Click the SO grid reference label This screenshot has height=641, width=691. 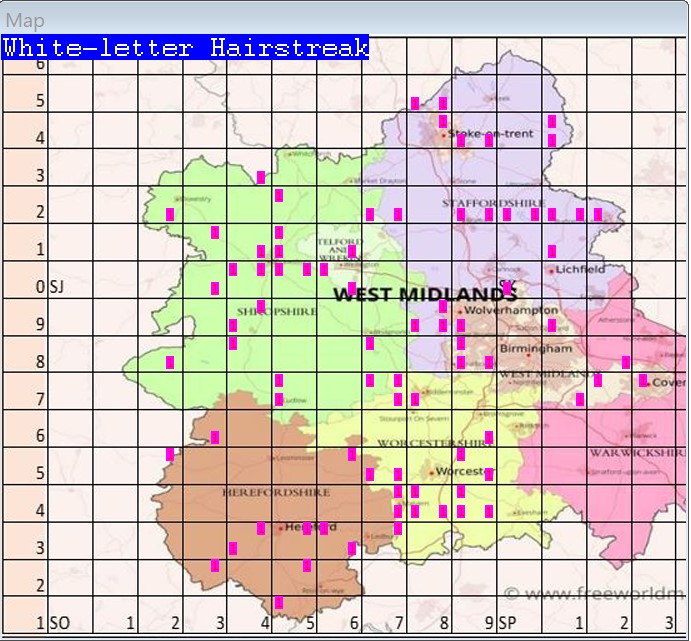click(x=59, y=623)
